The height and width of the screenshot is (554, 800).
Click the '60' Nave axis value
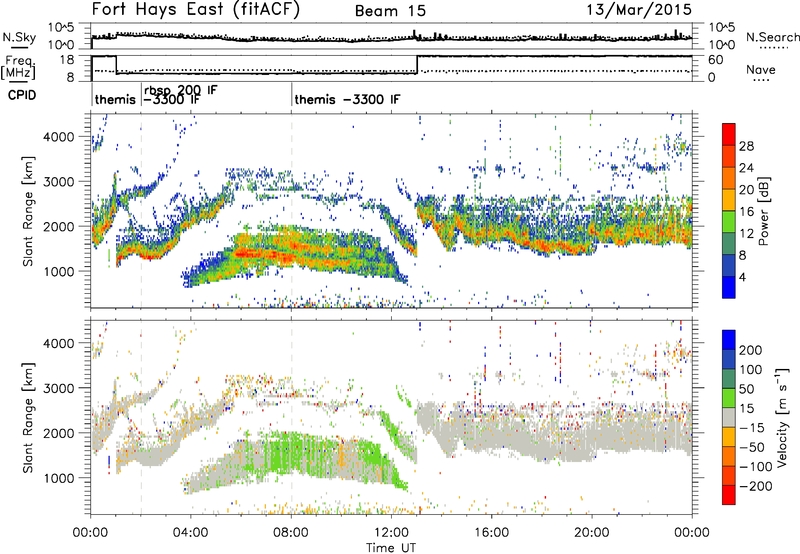[715, 60]
